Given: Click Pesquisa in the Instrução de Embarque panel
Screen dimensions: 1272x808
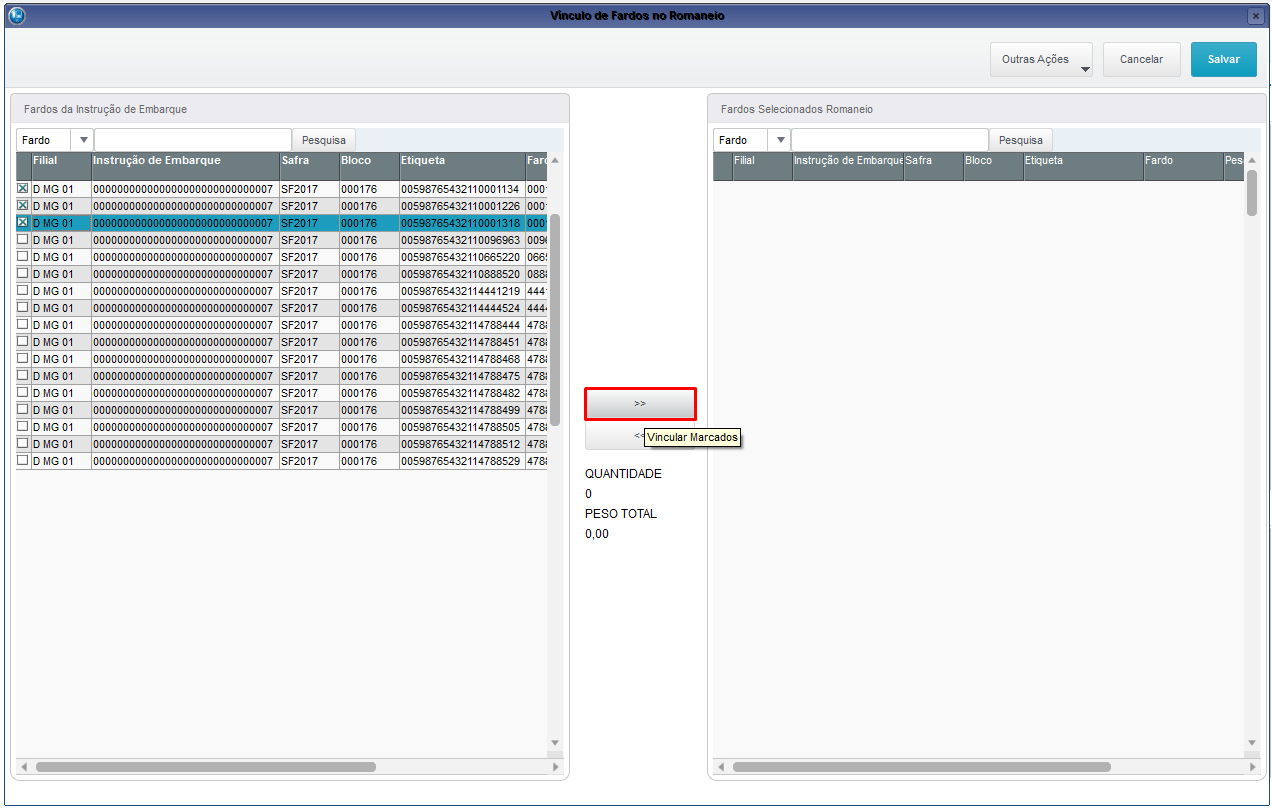Looking at the screenshot, I should pos(324,140).
